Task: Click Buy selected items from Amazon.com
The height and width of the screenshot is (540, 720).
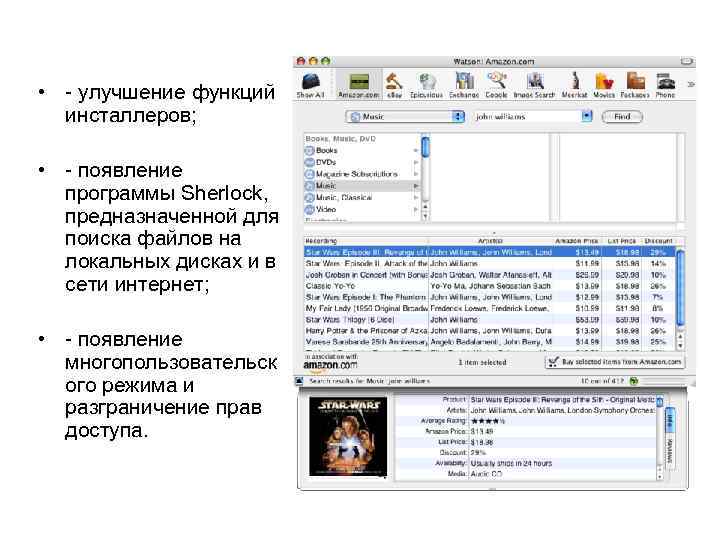Action: point(614,362)
